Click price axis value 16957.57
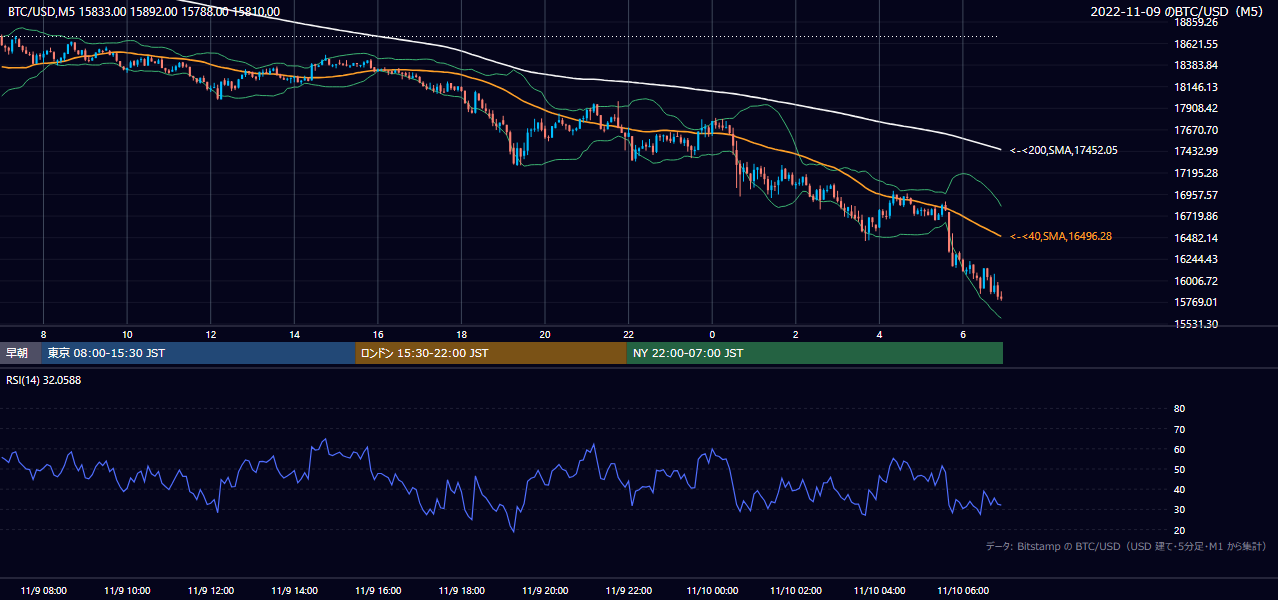 pos(1195,195)
